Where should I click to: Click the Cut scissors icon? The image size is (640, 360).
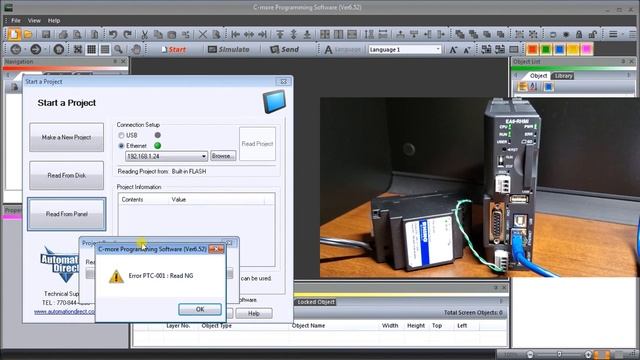(x=144, y=35)
